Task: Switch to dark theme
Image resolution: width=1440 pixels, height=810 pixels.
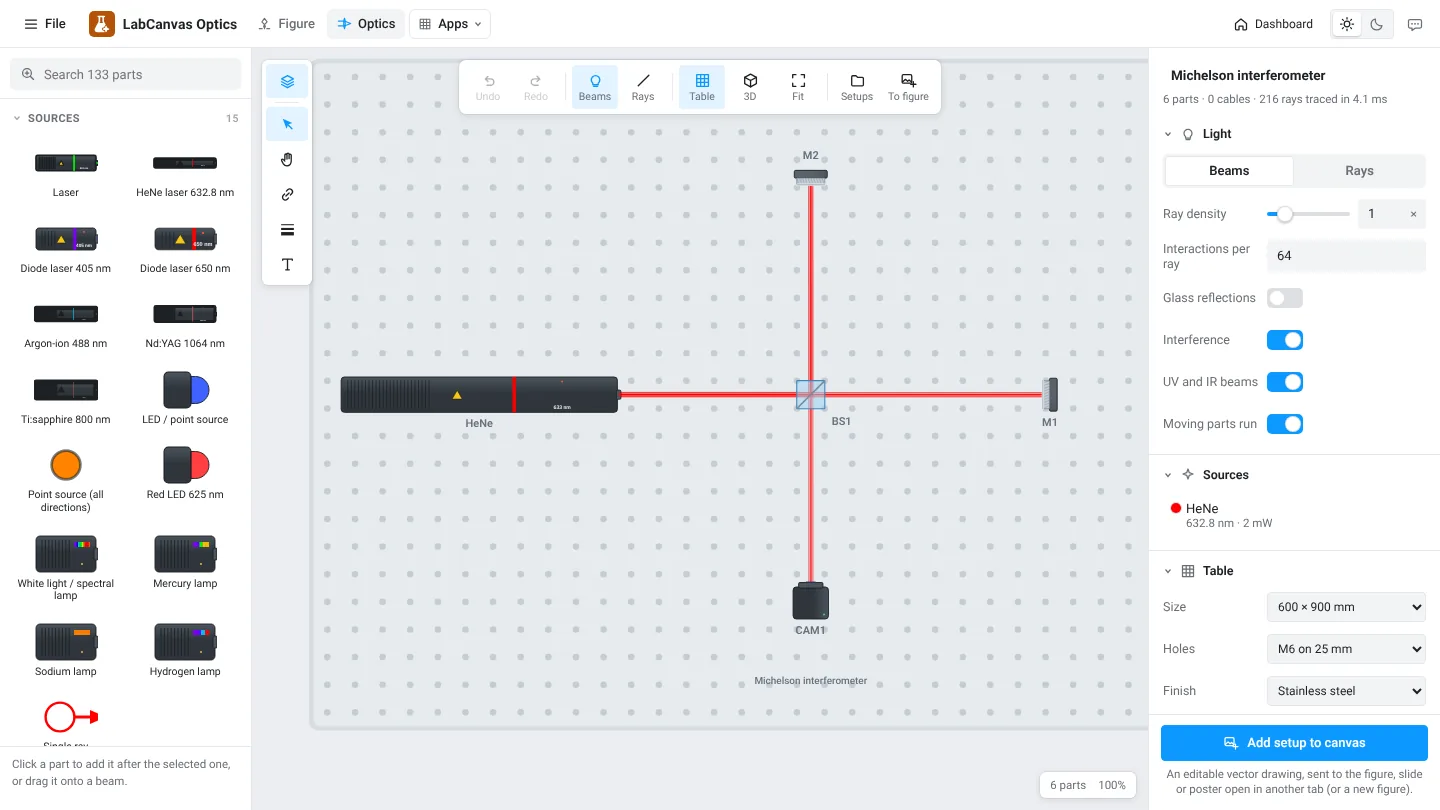Action: pos(1377,24)
